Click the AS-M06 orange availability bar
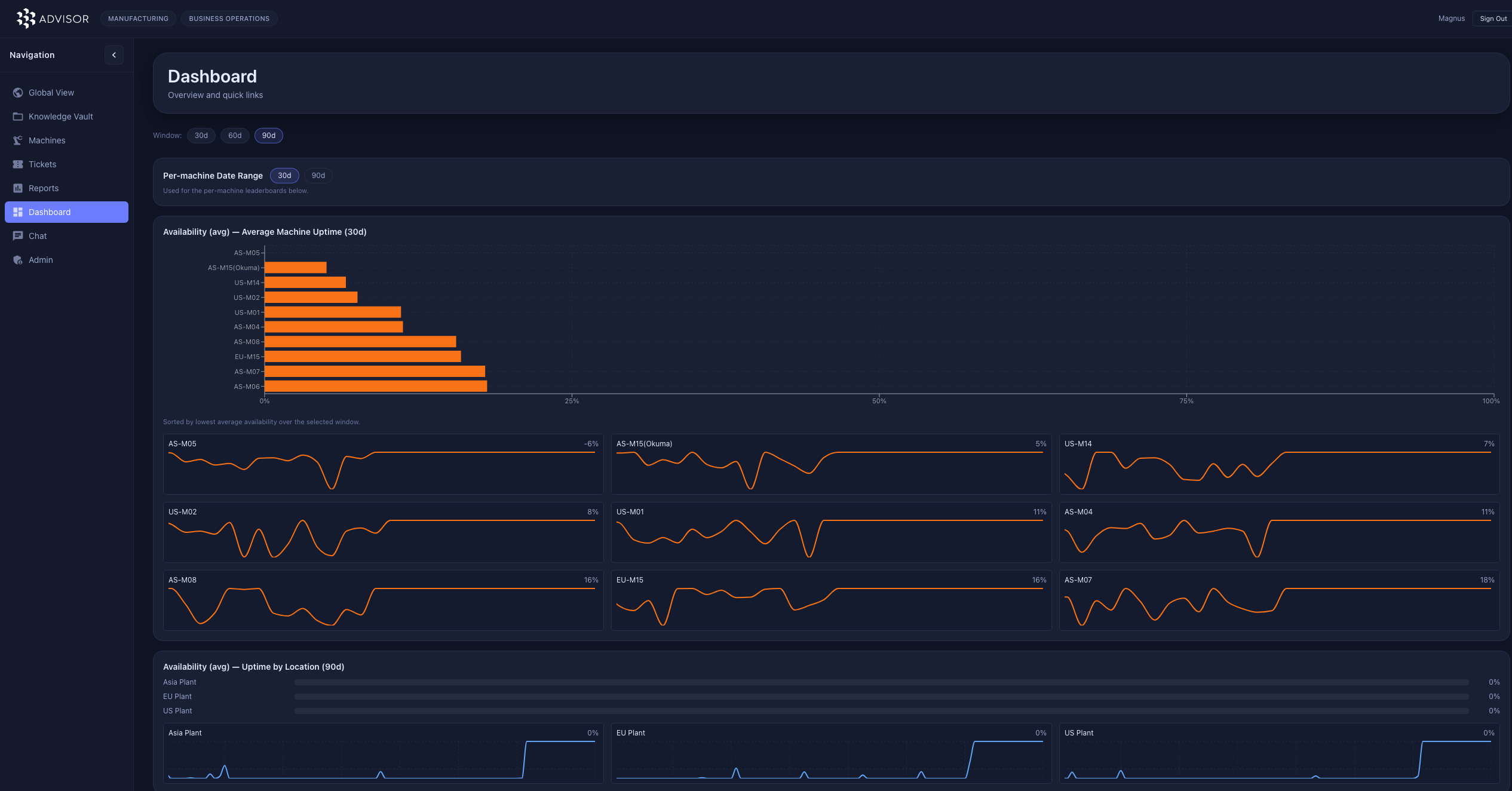 pos(375,387)
